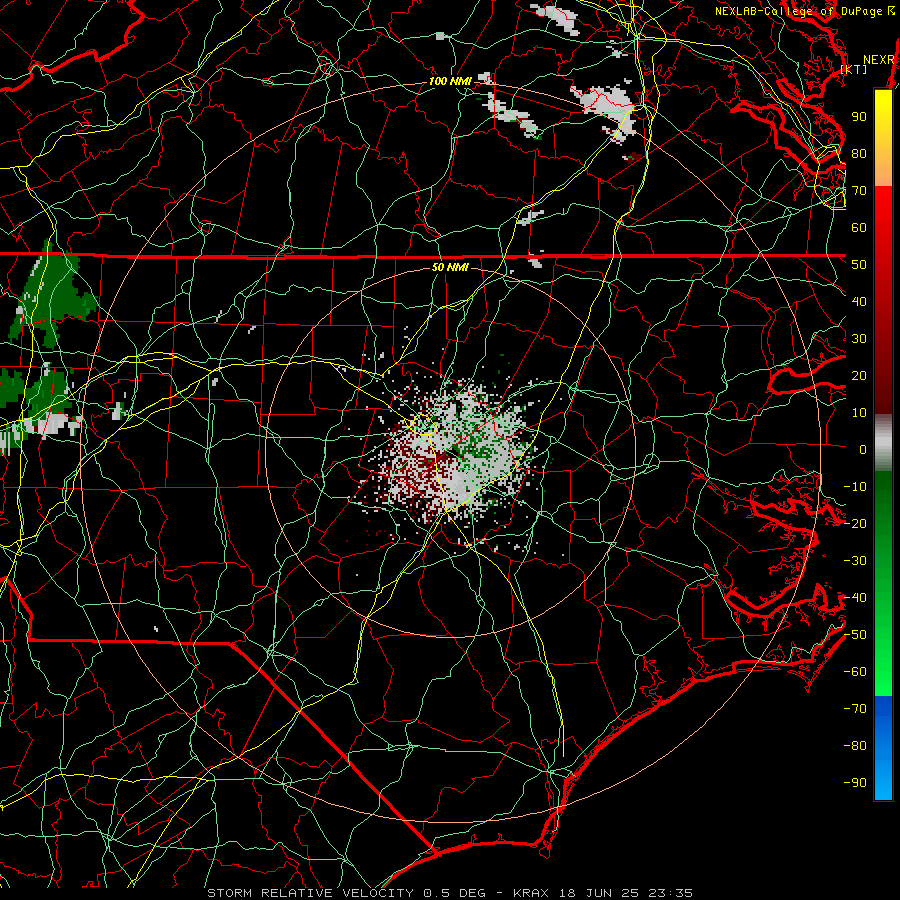Click the positive 30 value on velocity scale
The width and height of the screenshot is (900, 900).
pyautogui.click(x=859, y=339)
